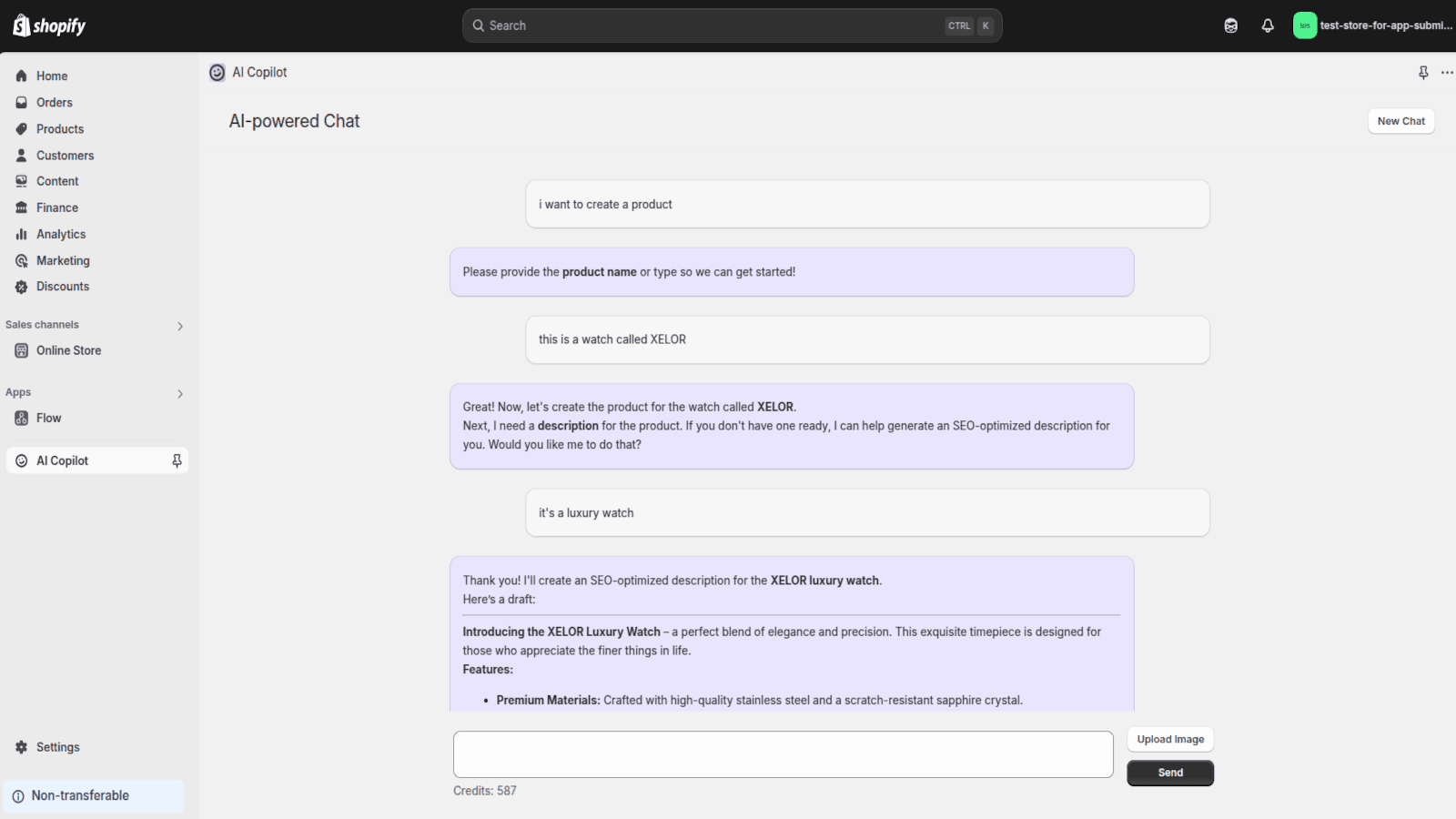Open store Settings gear
Image resolution: width=1456 pixels, height=819 pixels.
[x=56, y=747]
